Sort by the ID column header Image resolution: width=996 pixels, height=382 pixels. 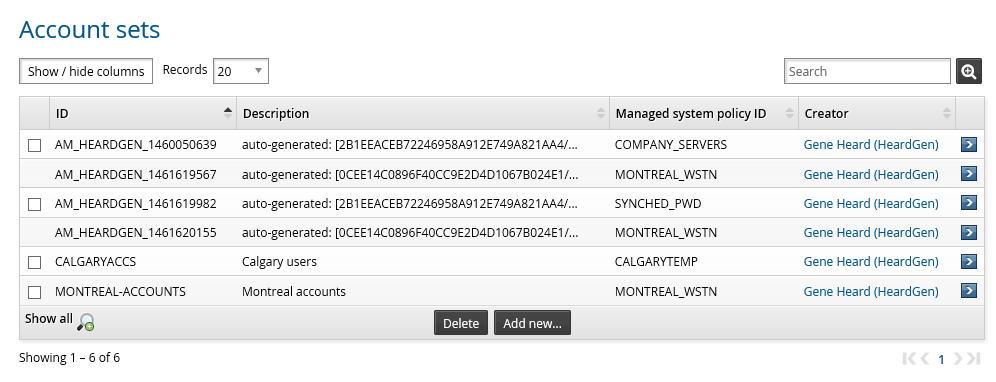(143, 113)
